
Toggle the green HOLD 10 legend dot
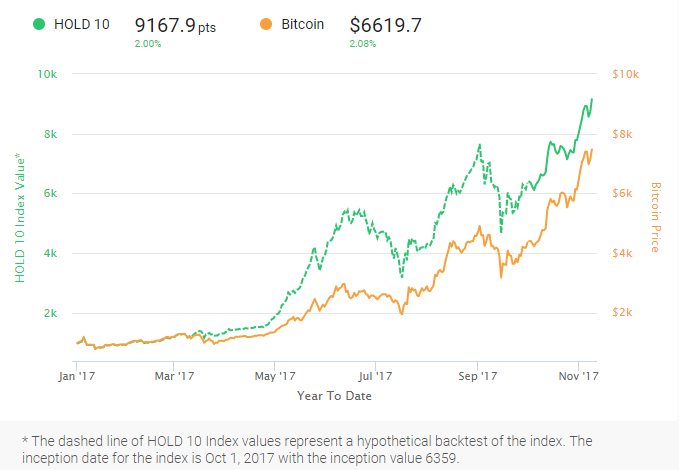[x=39, y=24]
